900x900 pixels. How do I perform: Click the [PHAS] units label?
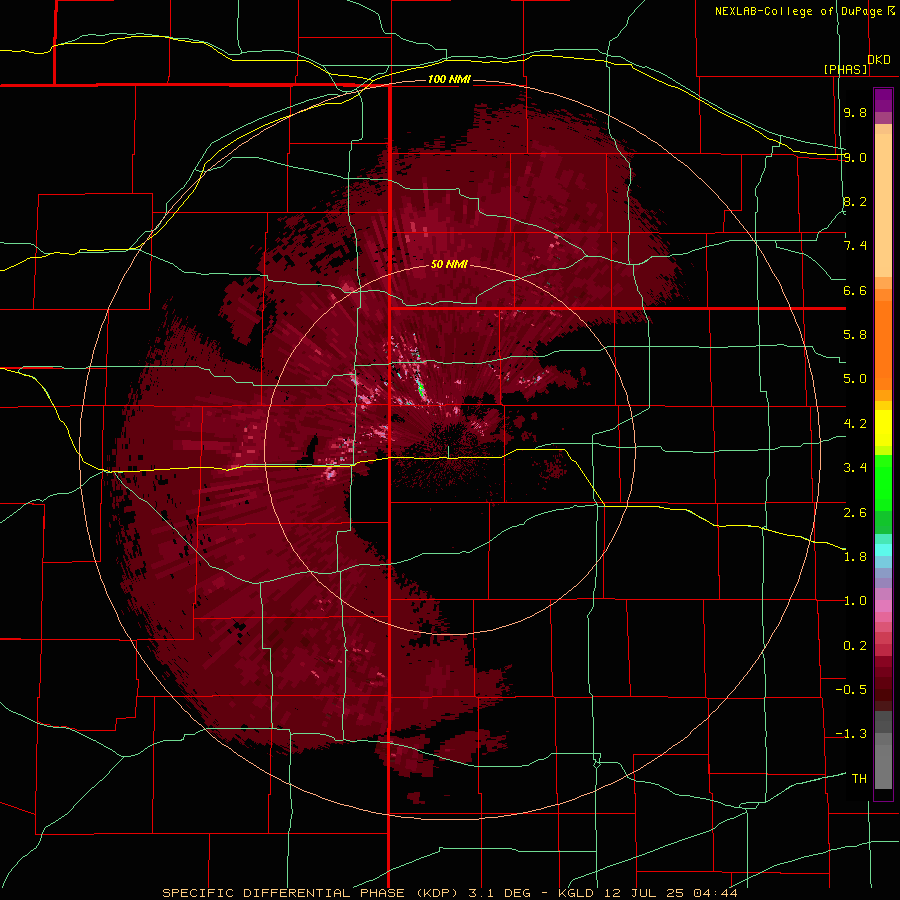coord(845,69)
